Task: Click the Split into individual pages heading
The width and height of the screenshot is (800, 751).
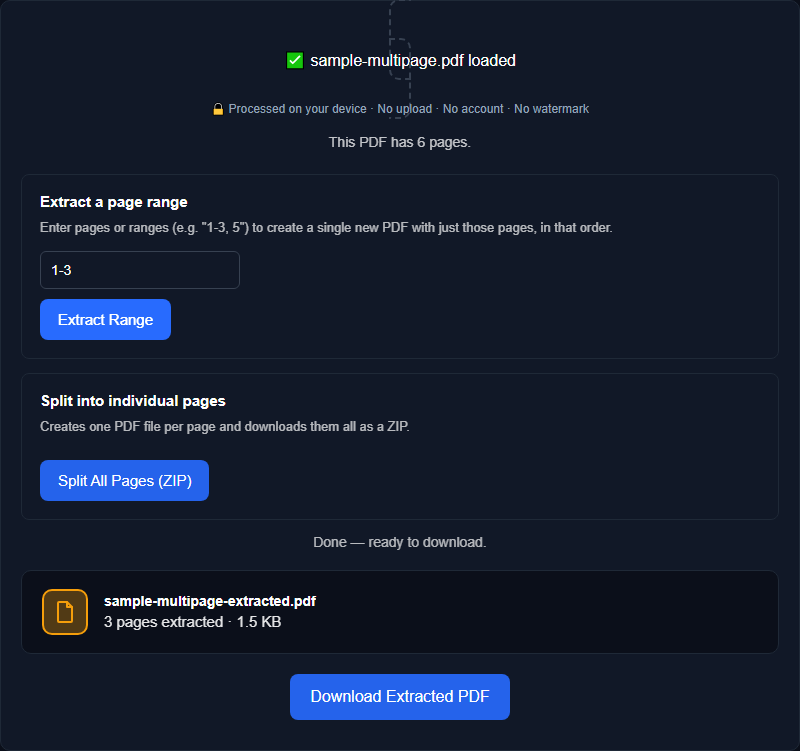Action: (133, 401)
